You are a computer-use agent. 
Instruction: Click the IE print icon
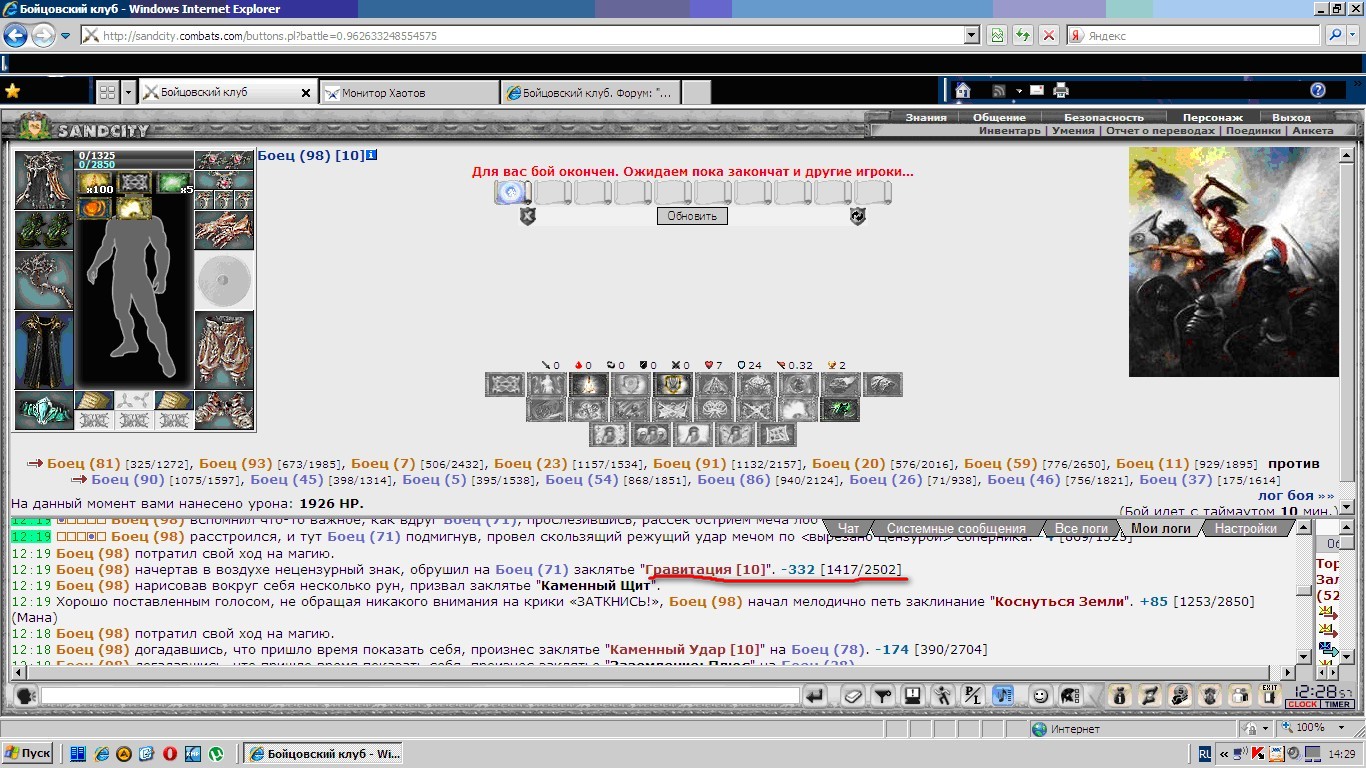coord(1061,91)
